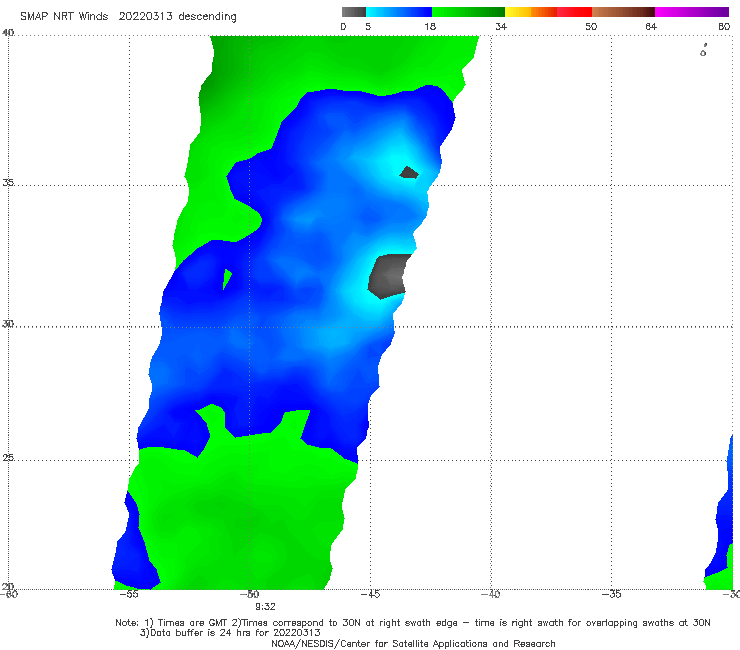Click the latitude axis label '35'

pos(8,182)
